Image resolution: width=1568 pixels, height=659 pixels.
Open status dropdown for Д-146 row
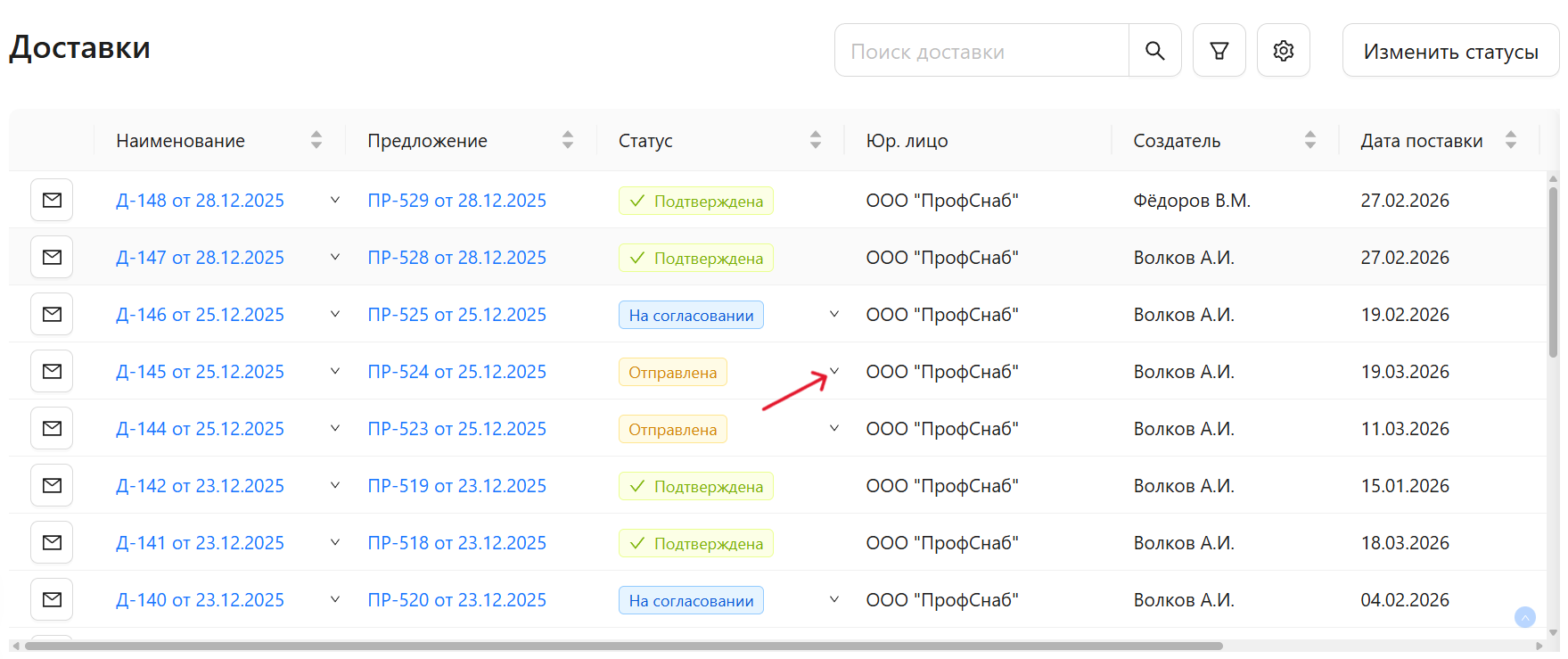[x=834, y=314]
